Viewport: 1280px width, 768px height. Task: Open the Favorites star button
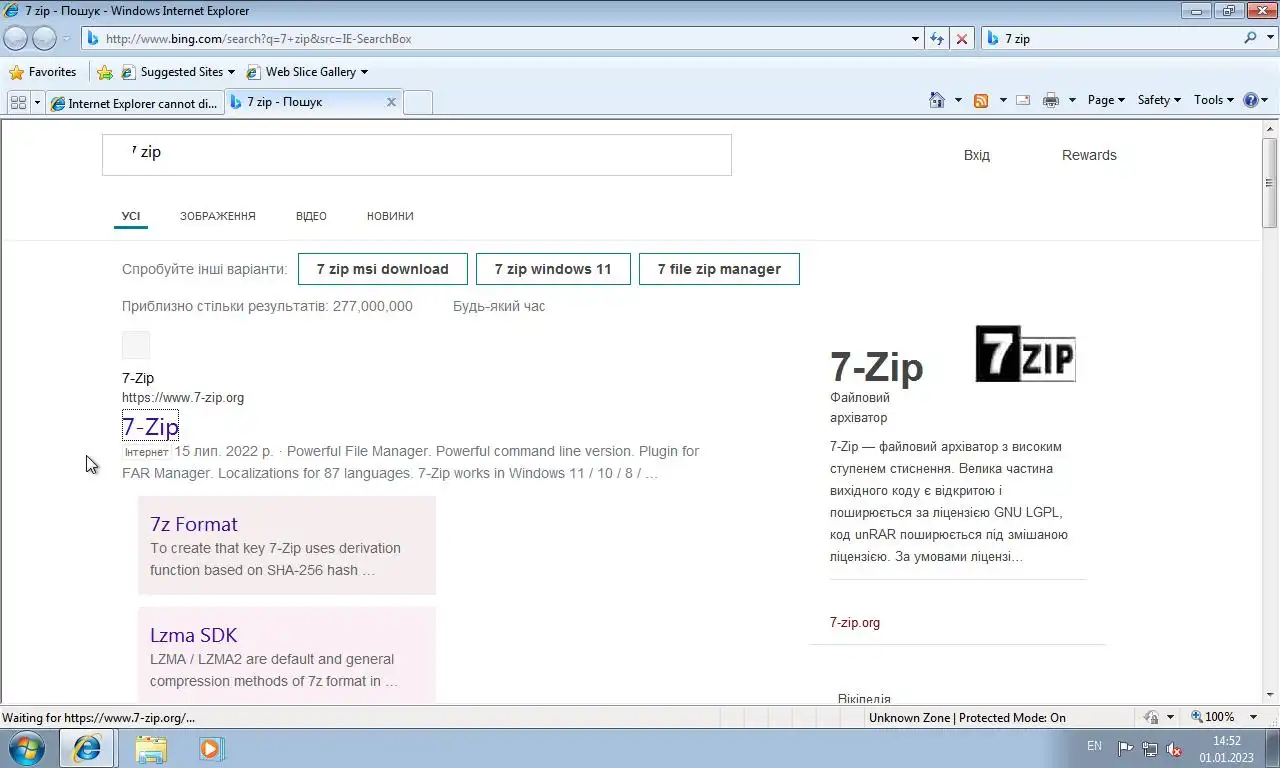(43, 72)
